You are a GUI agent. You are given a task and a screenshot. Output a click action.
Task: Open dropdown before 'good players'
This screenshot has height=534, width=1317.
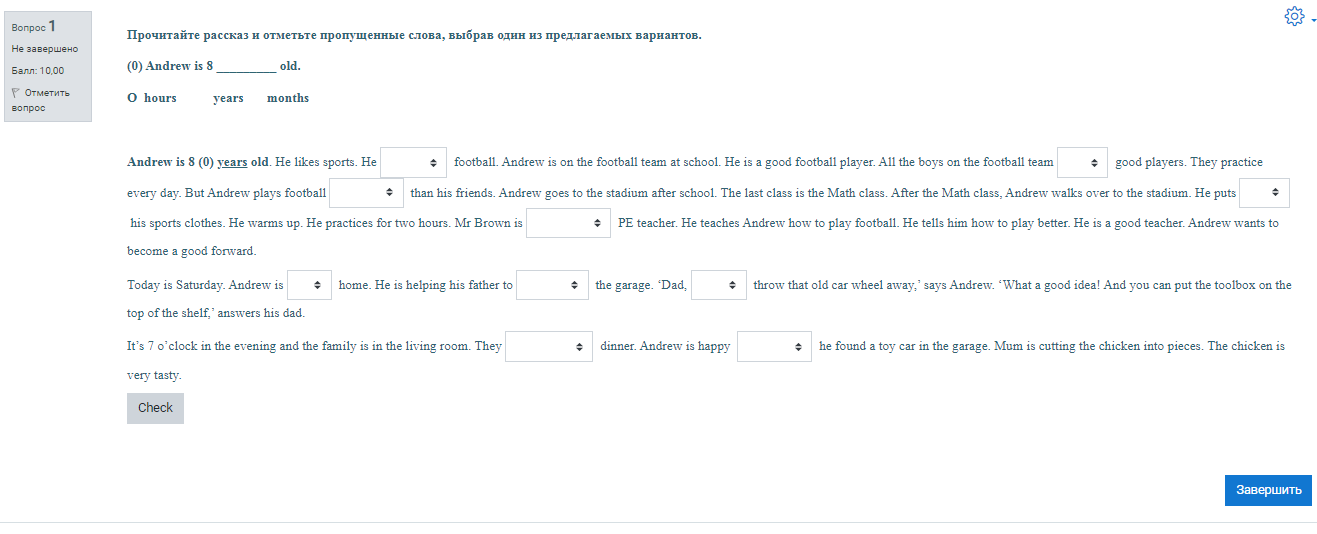(x=1082, y=162)
